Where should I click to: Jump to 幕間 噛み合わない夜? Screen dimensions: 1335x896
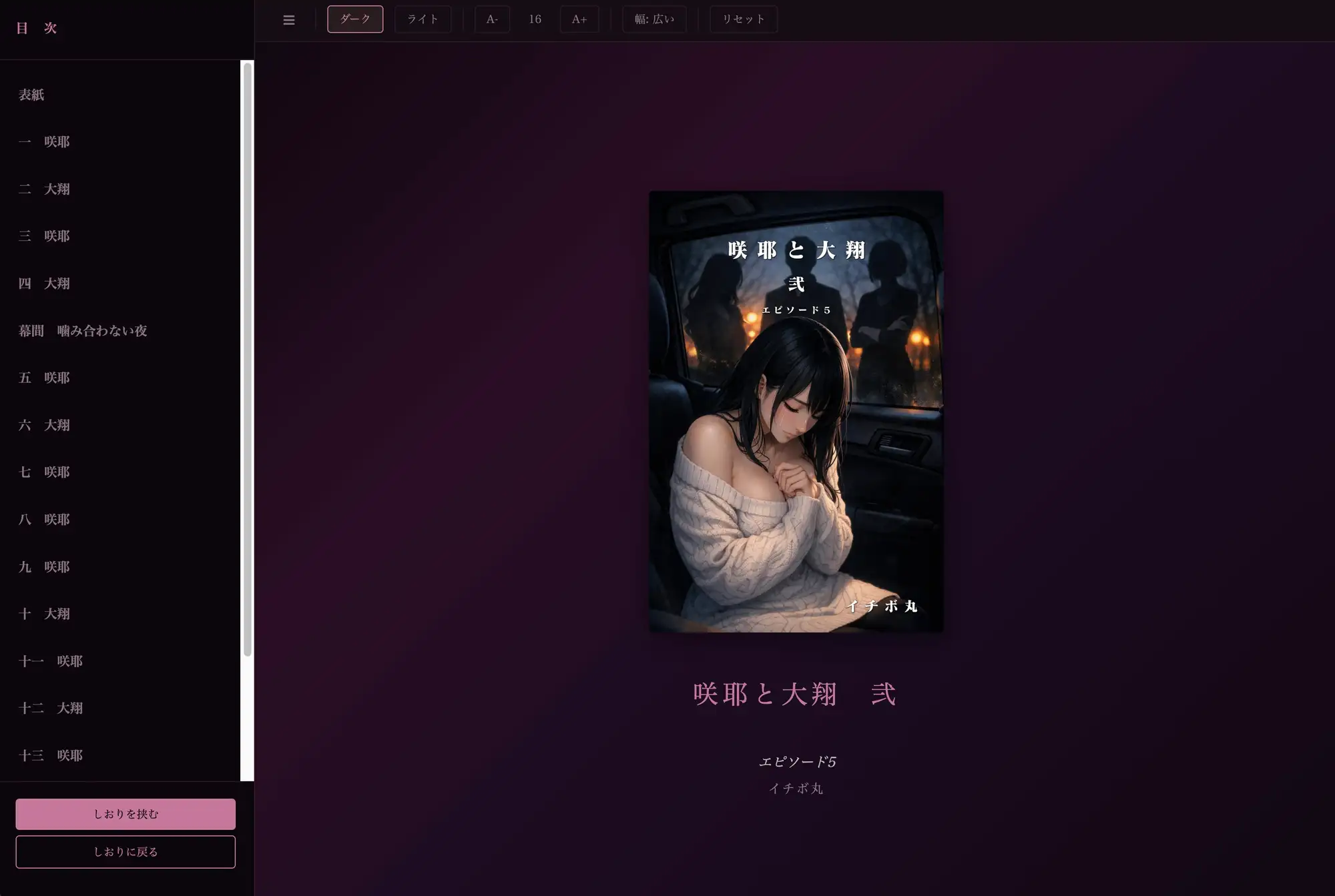tap(84, 330)
